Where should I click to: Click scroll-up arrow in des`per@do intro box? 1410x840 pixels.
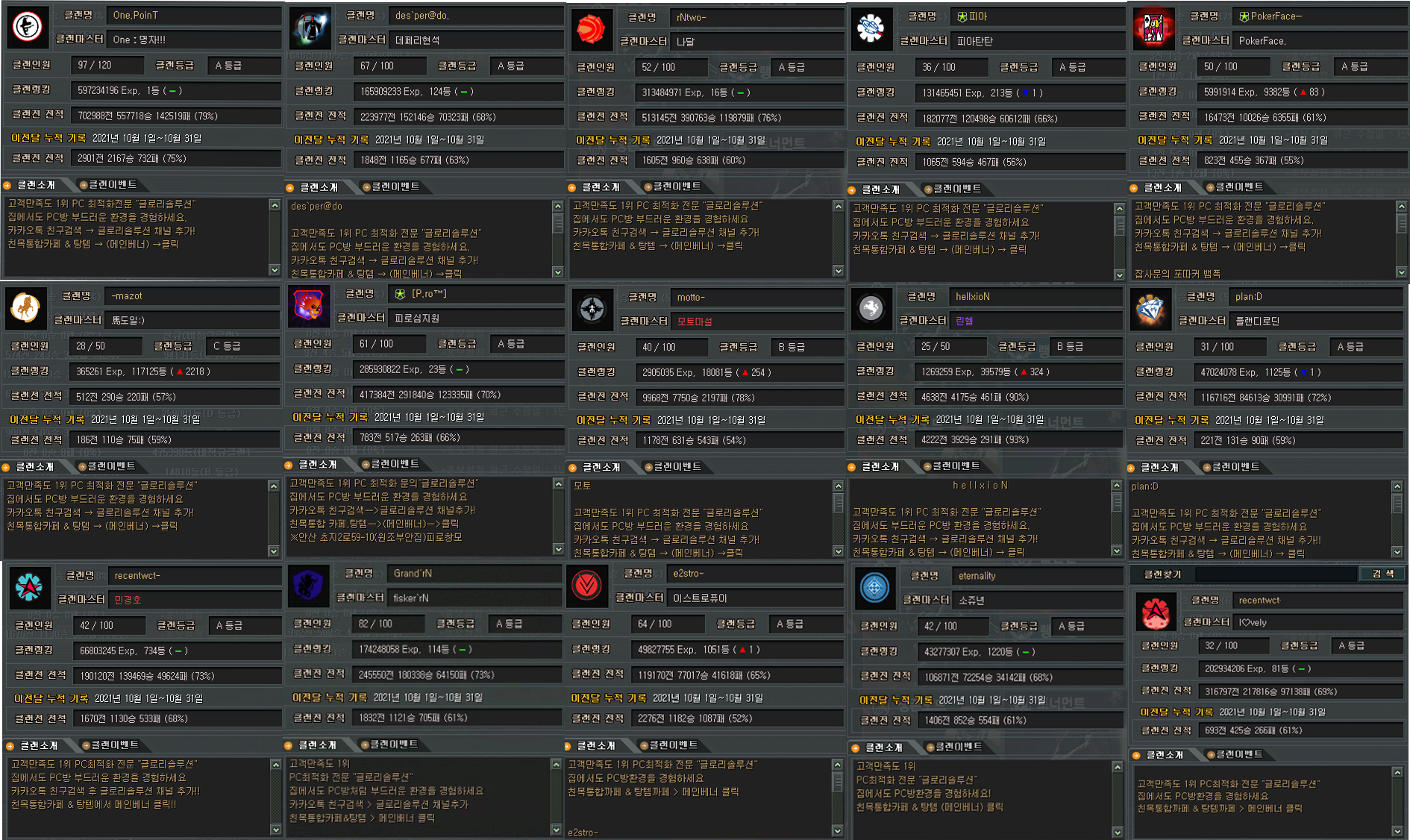coord(557,207)
